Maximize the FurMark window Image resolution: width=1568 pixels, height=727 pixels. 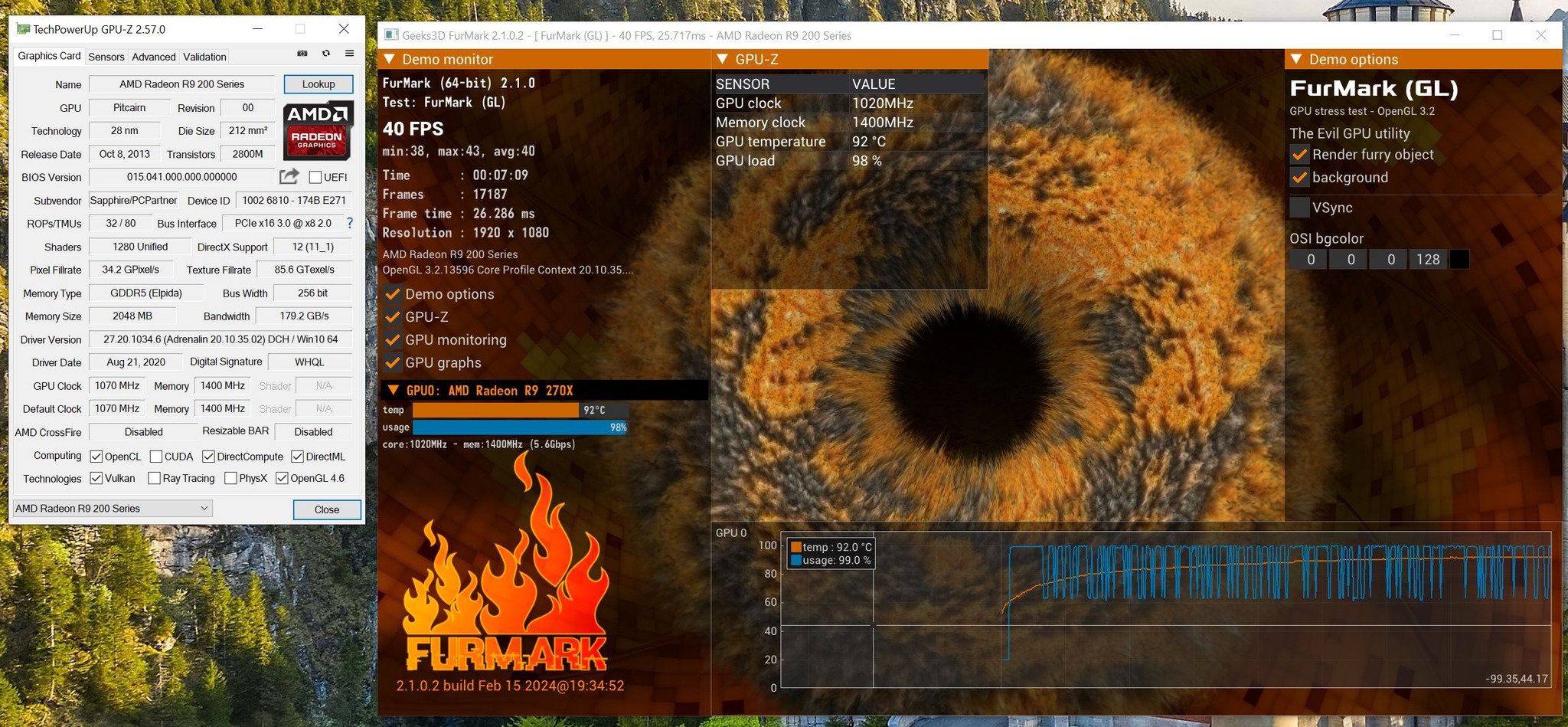[x=1498, y=35]
